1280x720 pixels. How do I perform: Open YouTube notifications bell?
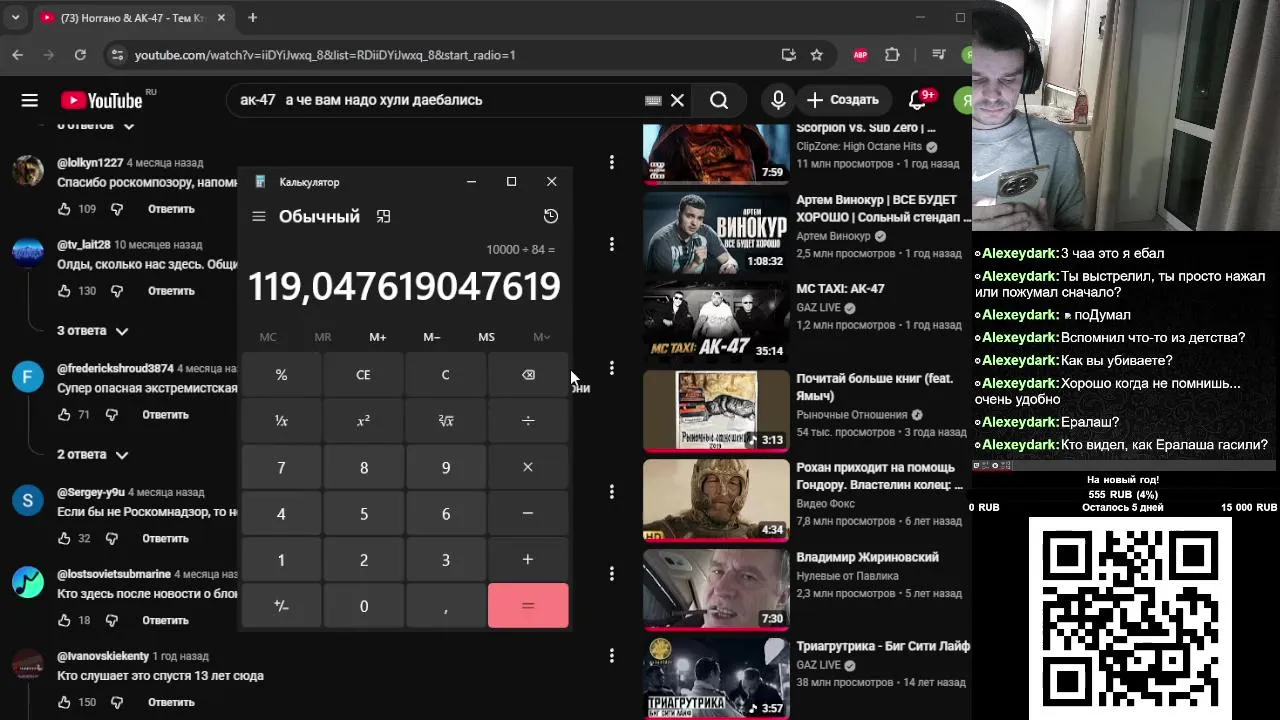click(x=917, y=100)
